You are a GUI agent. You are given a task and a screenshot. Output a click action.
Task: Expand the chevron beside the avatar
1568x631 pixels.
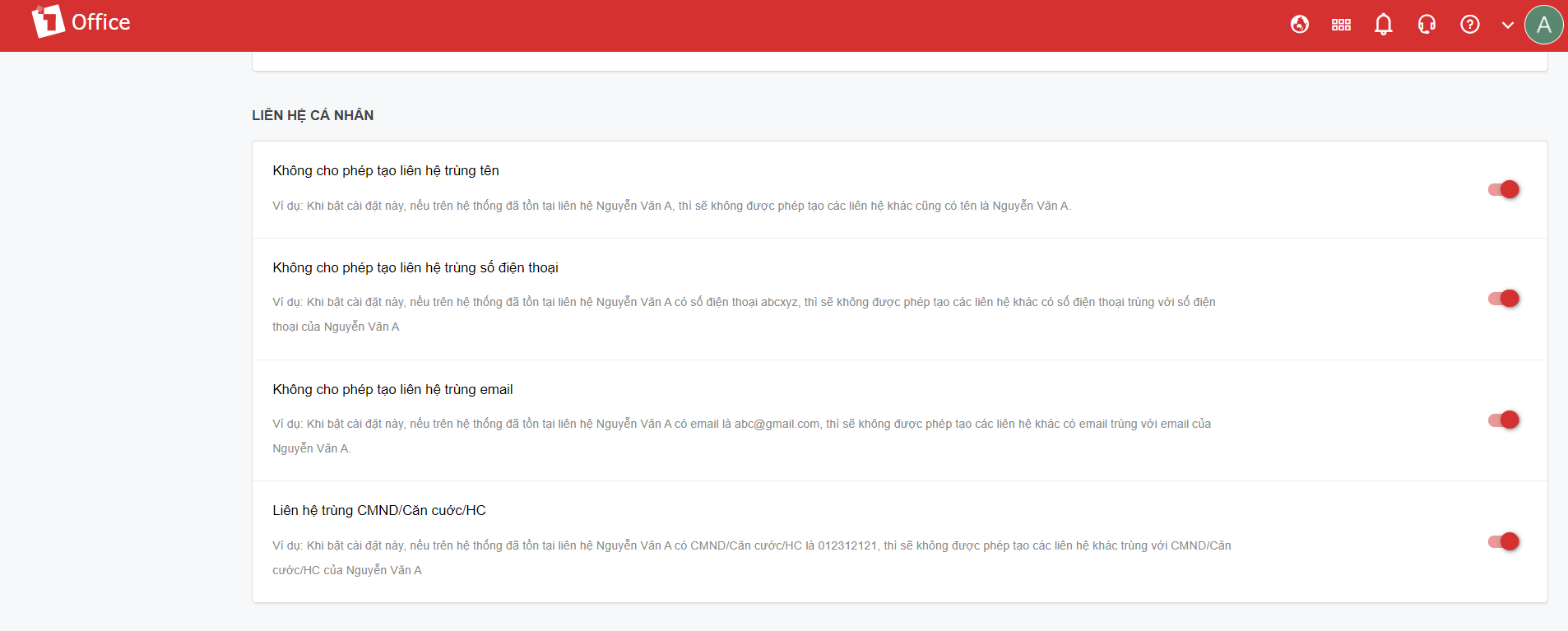tap(1507, 25)
